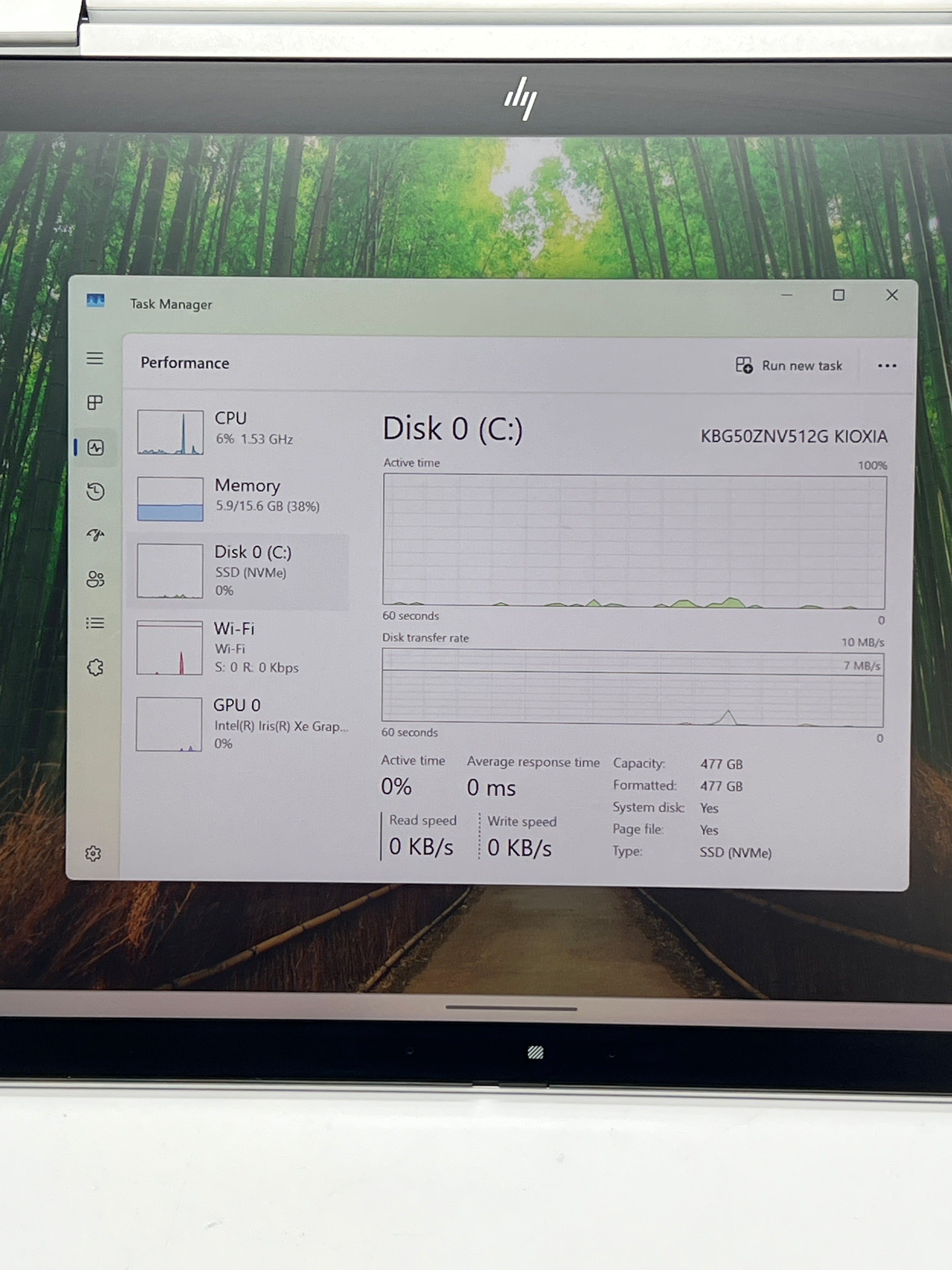
Task: Click the Formatted 477 GB value
Action: point(721,786)
